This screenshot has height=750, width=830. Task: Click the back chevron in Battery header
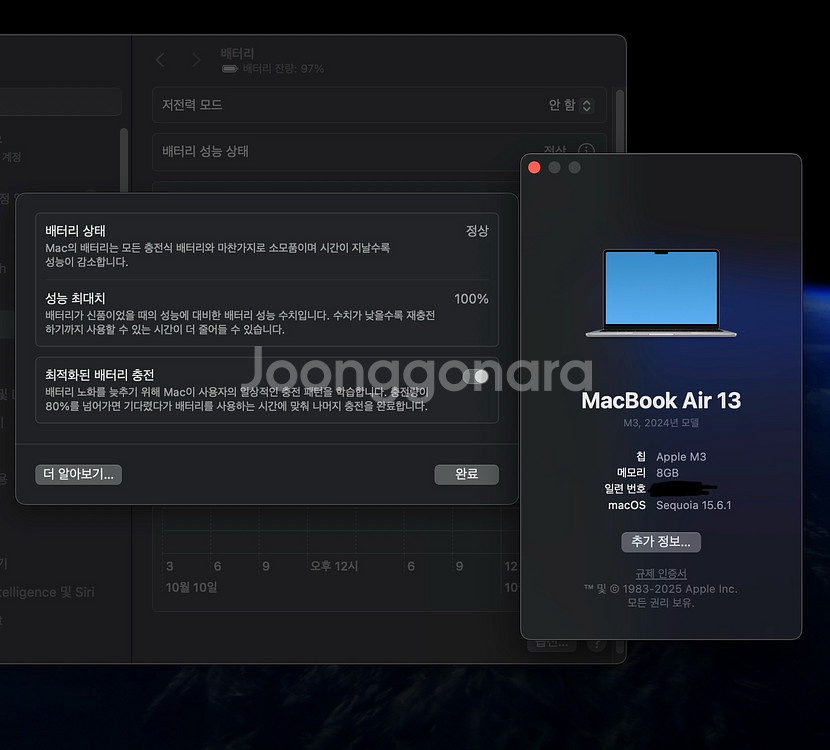point(161,60)
